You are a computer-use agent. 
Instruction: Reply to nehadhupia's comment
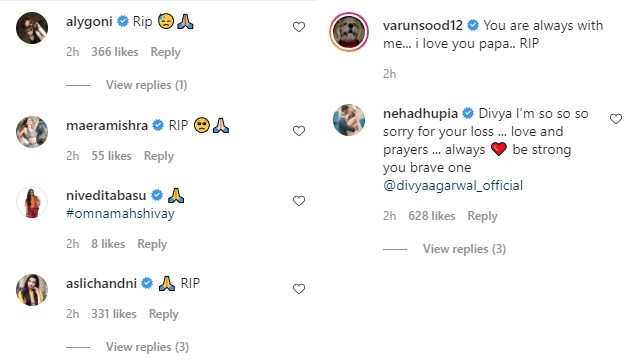tap(482, 216)
